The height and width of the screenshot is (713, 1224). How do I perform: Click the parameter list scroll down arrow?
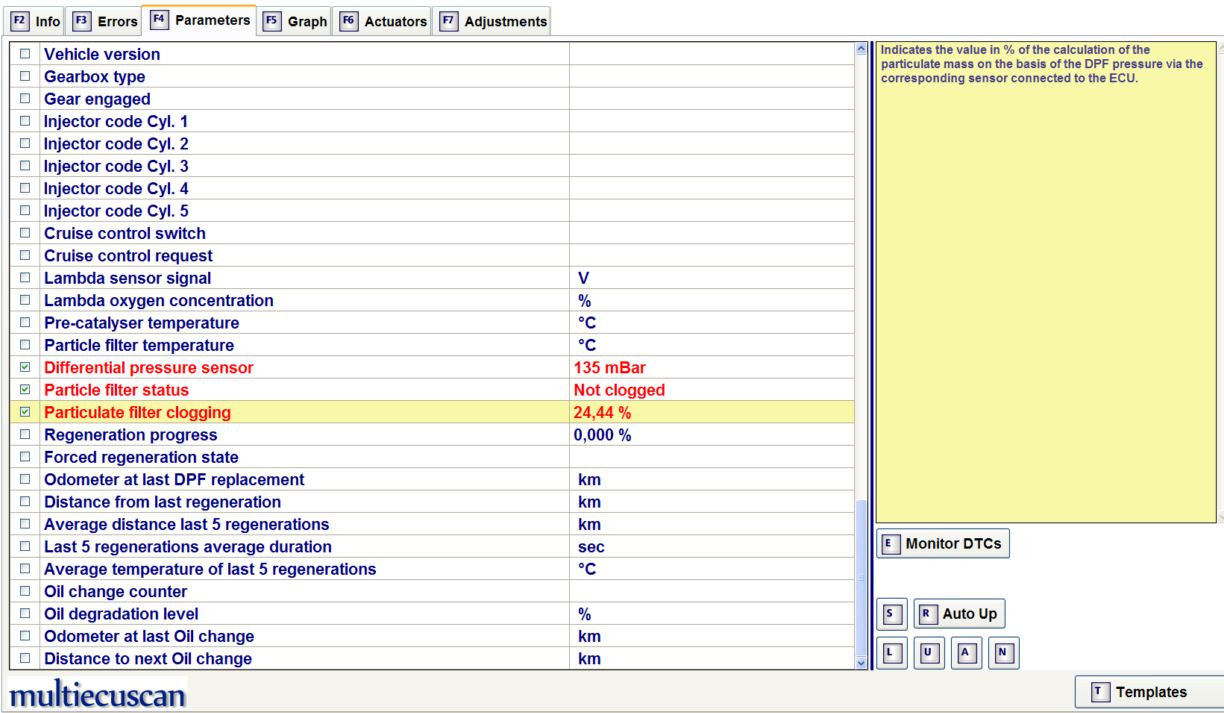pyautogui.click(x=864, y=662)
